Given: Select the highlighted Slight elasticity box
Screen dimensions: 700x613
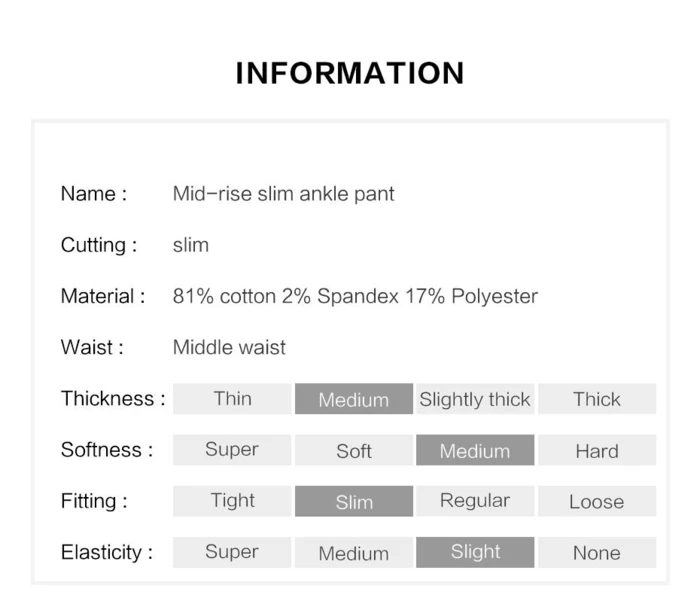Looking at the screenshot, I should point(475,552).
